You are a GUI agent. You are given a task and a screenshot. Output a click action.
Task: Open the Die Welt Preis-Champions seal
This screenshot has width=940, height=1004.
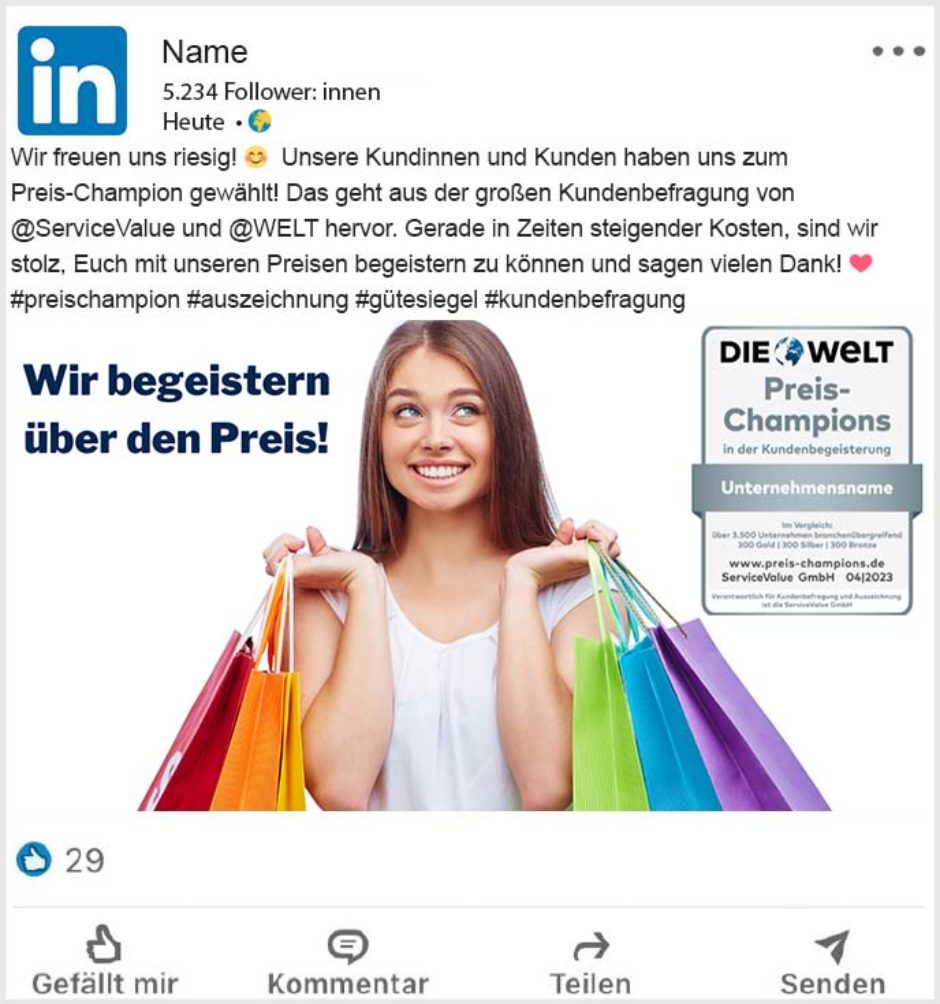coord(807,471)
